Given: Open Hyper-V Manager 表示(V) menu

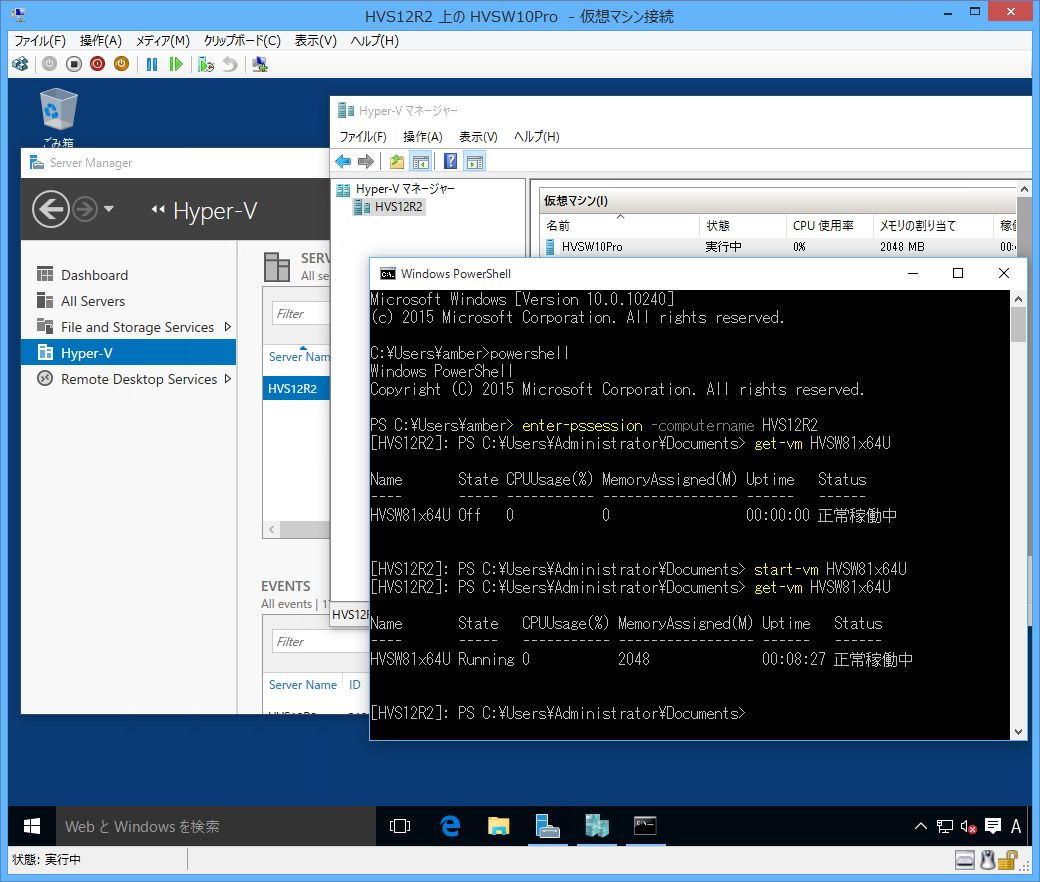Looking at the screenshot, I should 478,137.
